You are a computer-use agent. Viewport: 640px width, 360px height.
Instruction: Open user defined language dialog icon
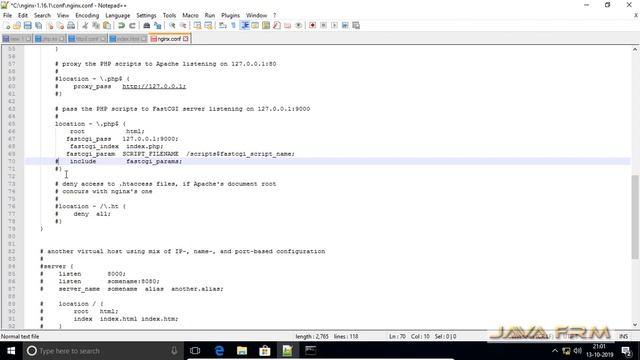(255, 25)
